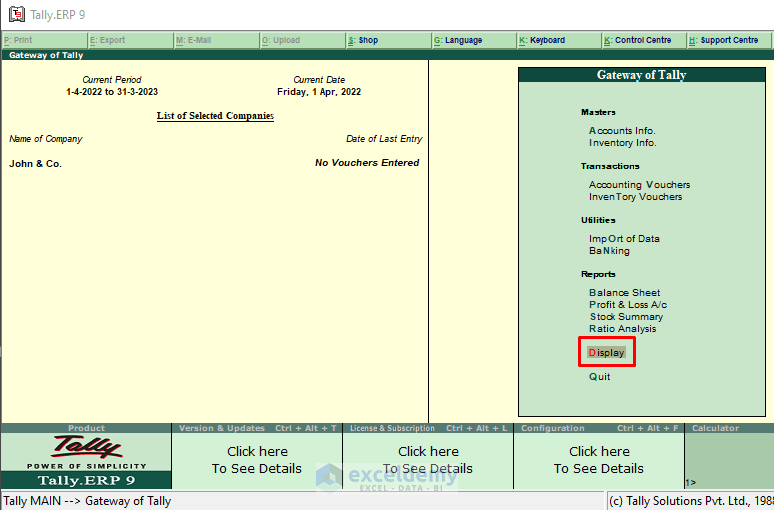
Task: Click the Tally Solutions copyright text
Action: (691, 501)
